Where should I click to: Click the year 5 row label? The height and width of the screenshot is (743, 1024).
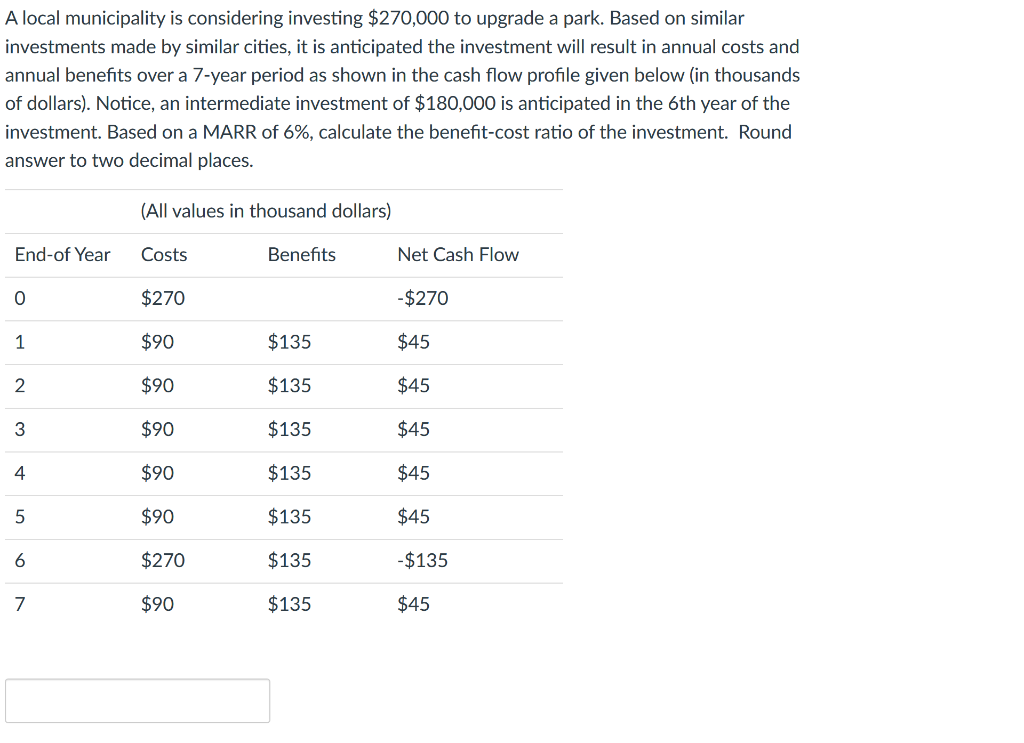click(x=20, y=517)
